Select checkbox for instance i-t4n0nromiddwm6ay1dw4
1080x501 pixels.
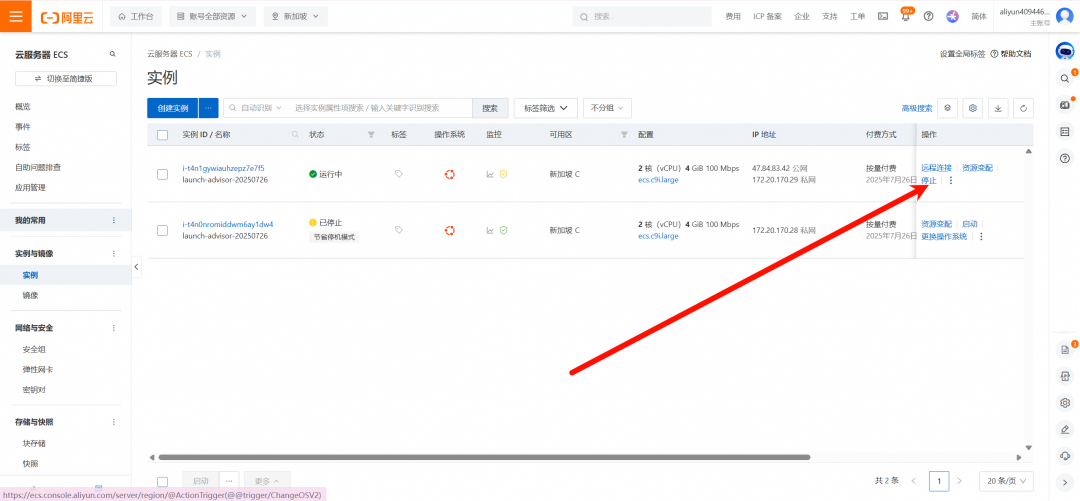(x=163, y=230)
